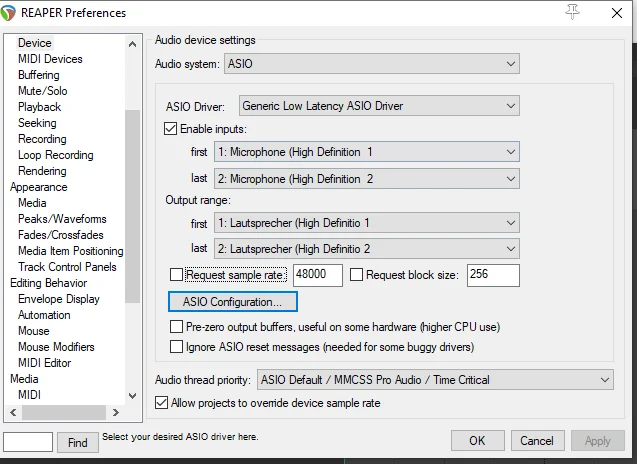Expand the ASIO Driver dropdown
Screen dimensions: 637x464
379,106
